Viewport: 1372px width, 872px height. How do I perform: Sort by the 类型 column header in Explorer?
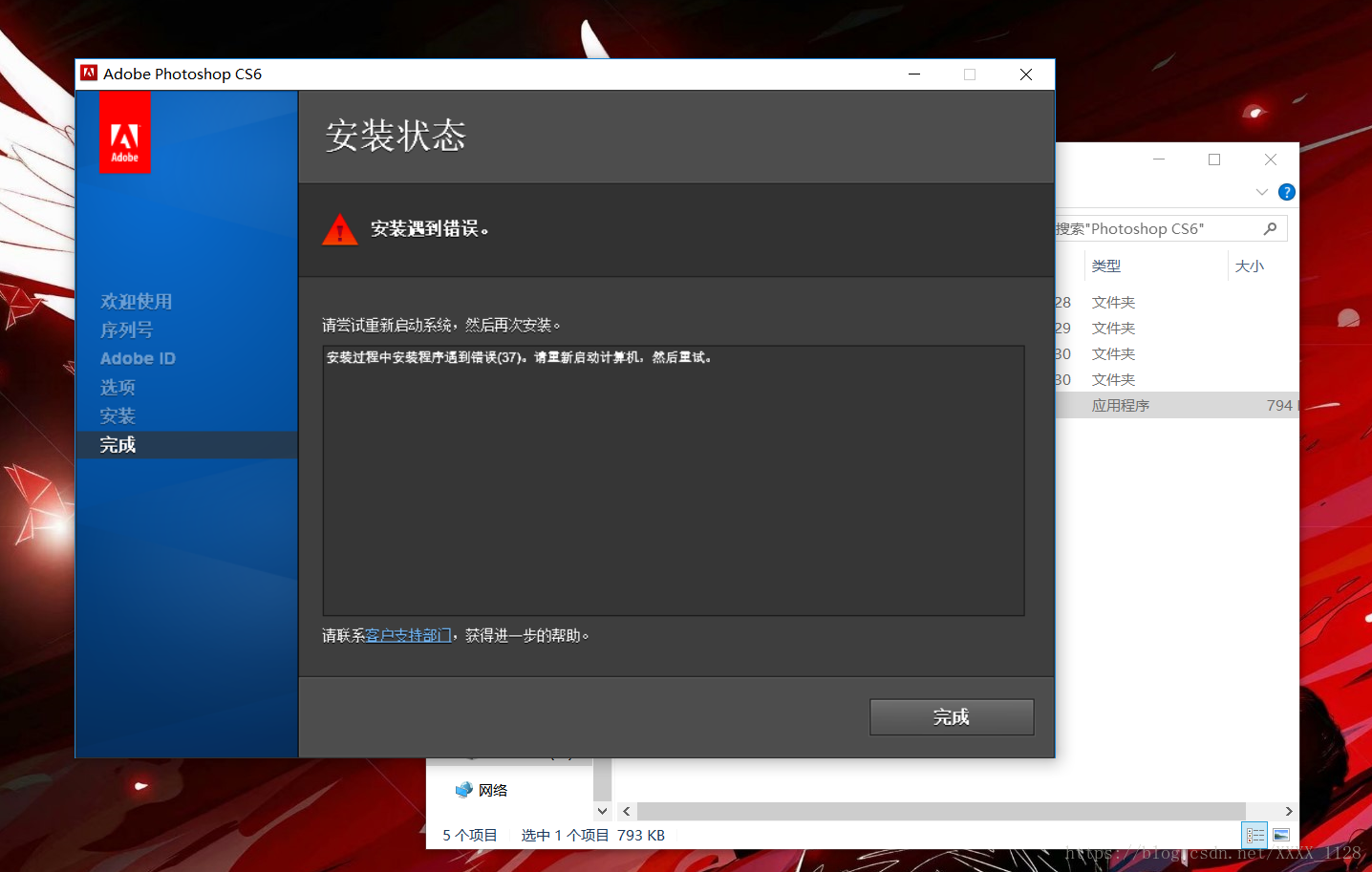pos(1106,266)
